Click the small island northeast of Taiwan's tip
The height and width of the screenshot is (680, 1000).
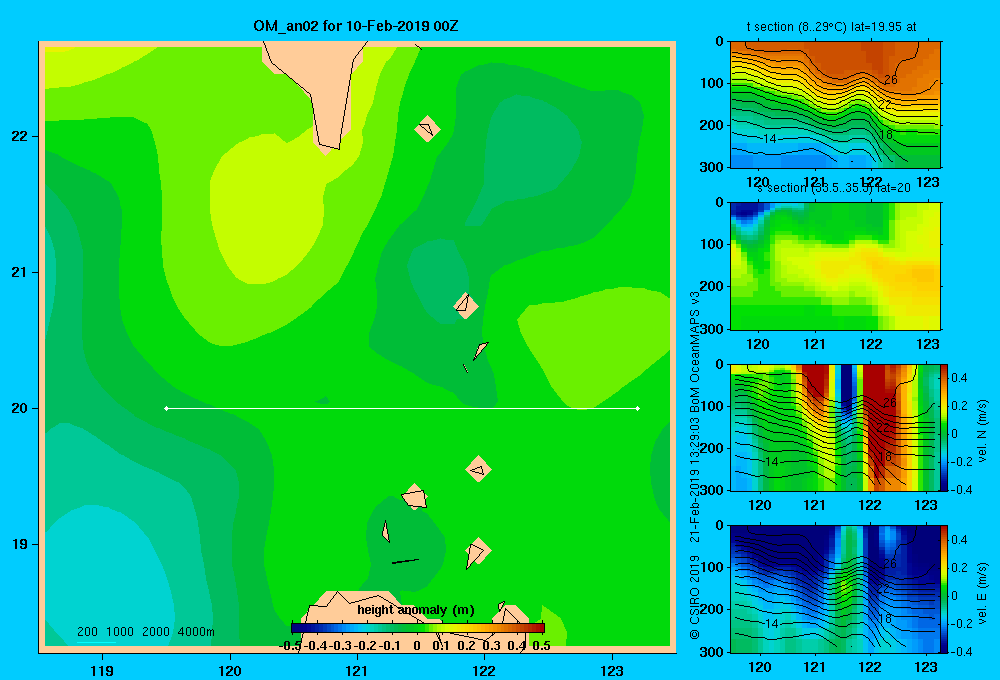pos(427,129)
